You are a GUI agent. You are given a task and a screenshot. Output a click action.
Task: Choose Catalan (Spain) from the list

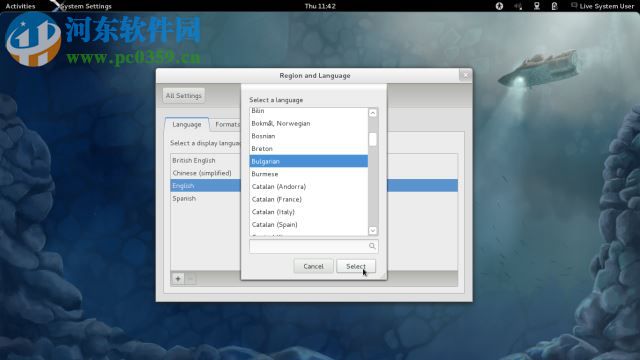click(x=309, y=224)
